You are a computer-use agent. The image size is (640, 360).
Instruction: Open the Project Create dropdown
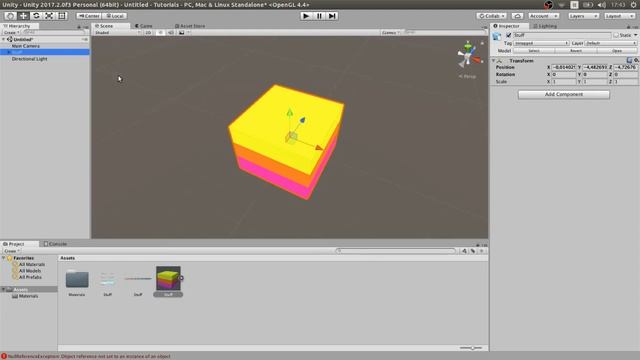coord(11,251)
